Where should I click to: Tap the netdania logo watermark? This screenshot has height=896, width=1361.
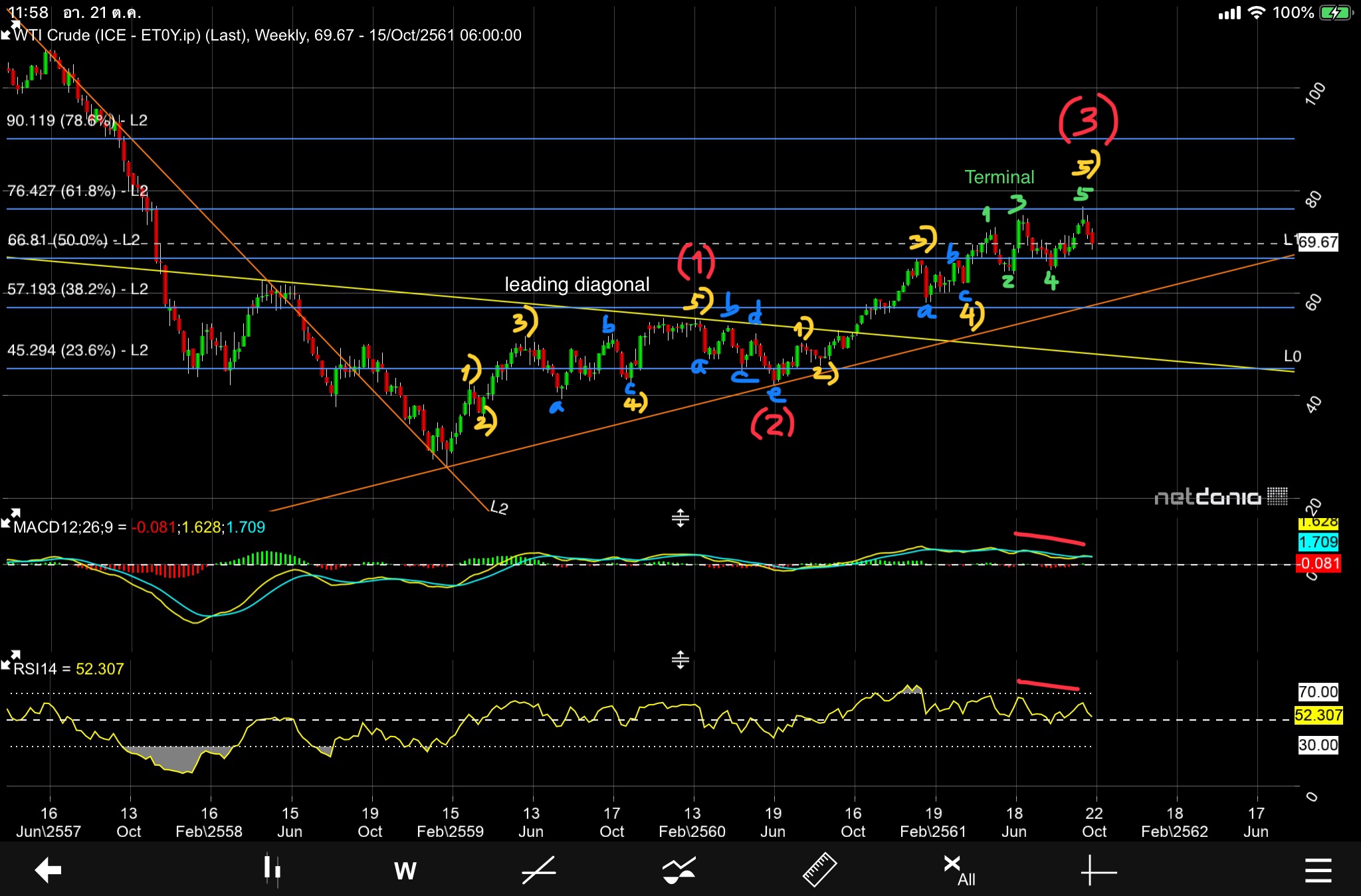coord(1220,497)
